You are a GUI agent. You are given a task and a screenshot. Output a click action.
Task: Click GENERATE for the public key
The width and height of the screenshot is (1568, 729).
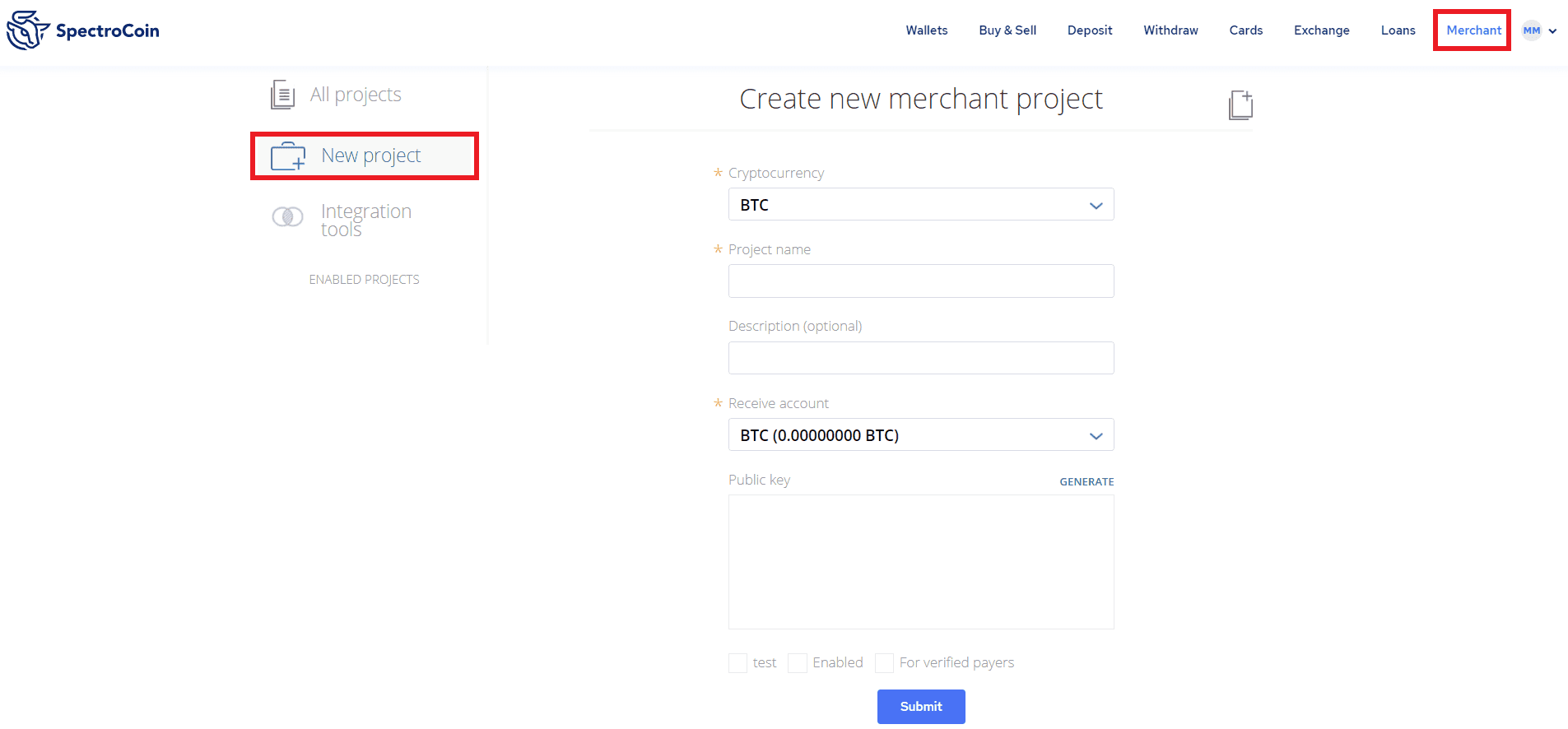pos(1086,481)
